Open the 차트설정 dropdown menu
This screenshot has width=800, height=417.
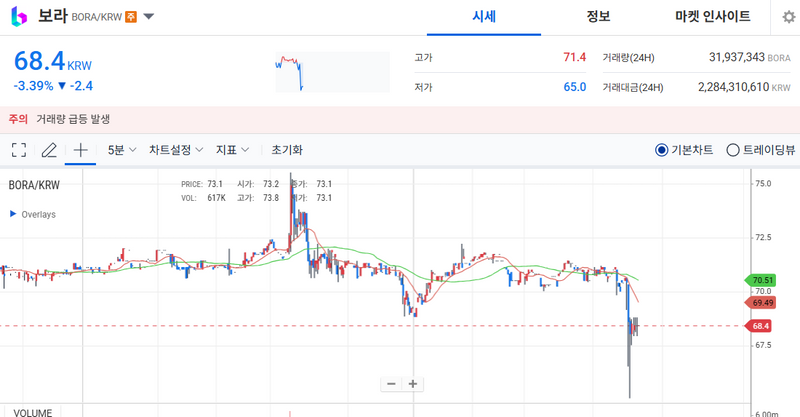(176, 150)
